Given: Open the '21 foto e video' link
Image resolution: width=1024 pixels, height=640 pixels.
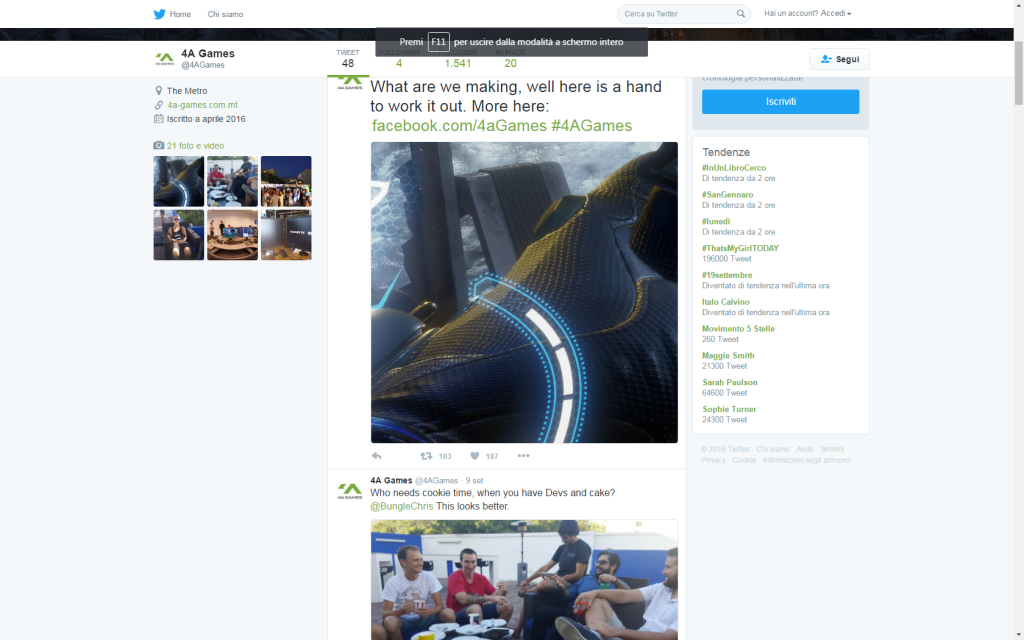Looking at the screenshot, I should coord(195,146).
